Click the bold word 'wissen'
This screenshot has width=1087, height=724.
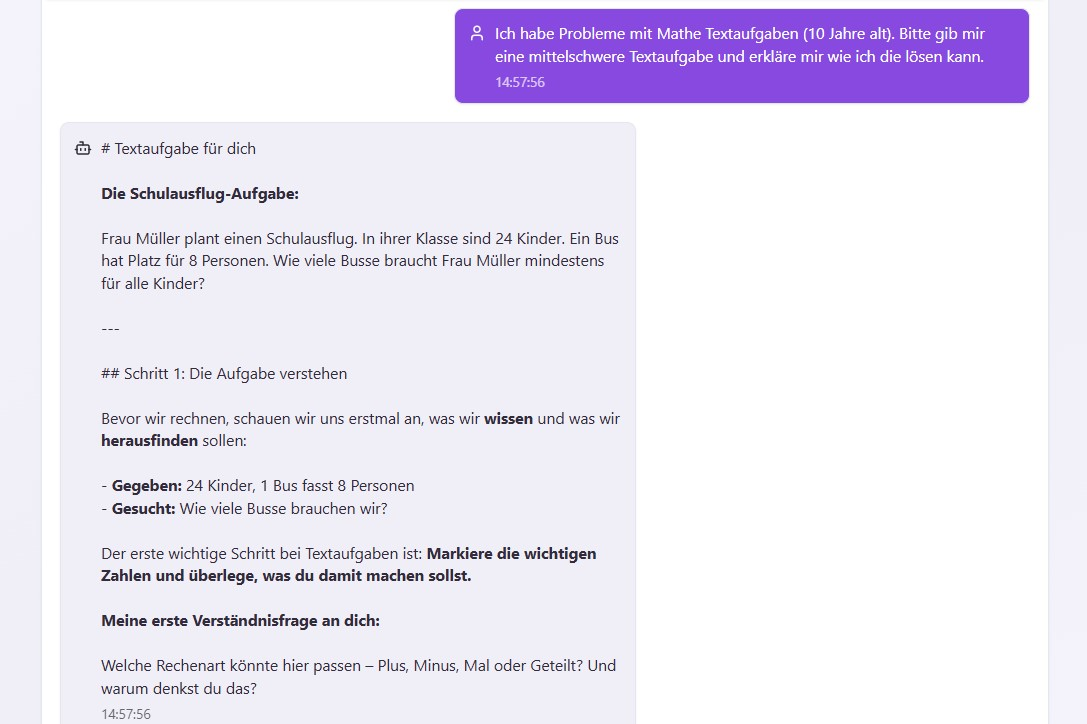[x=509, y=418]
